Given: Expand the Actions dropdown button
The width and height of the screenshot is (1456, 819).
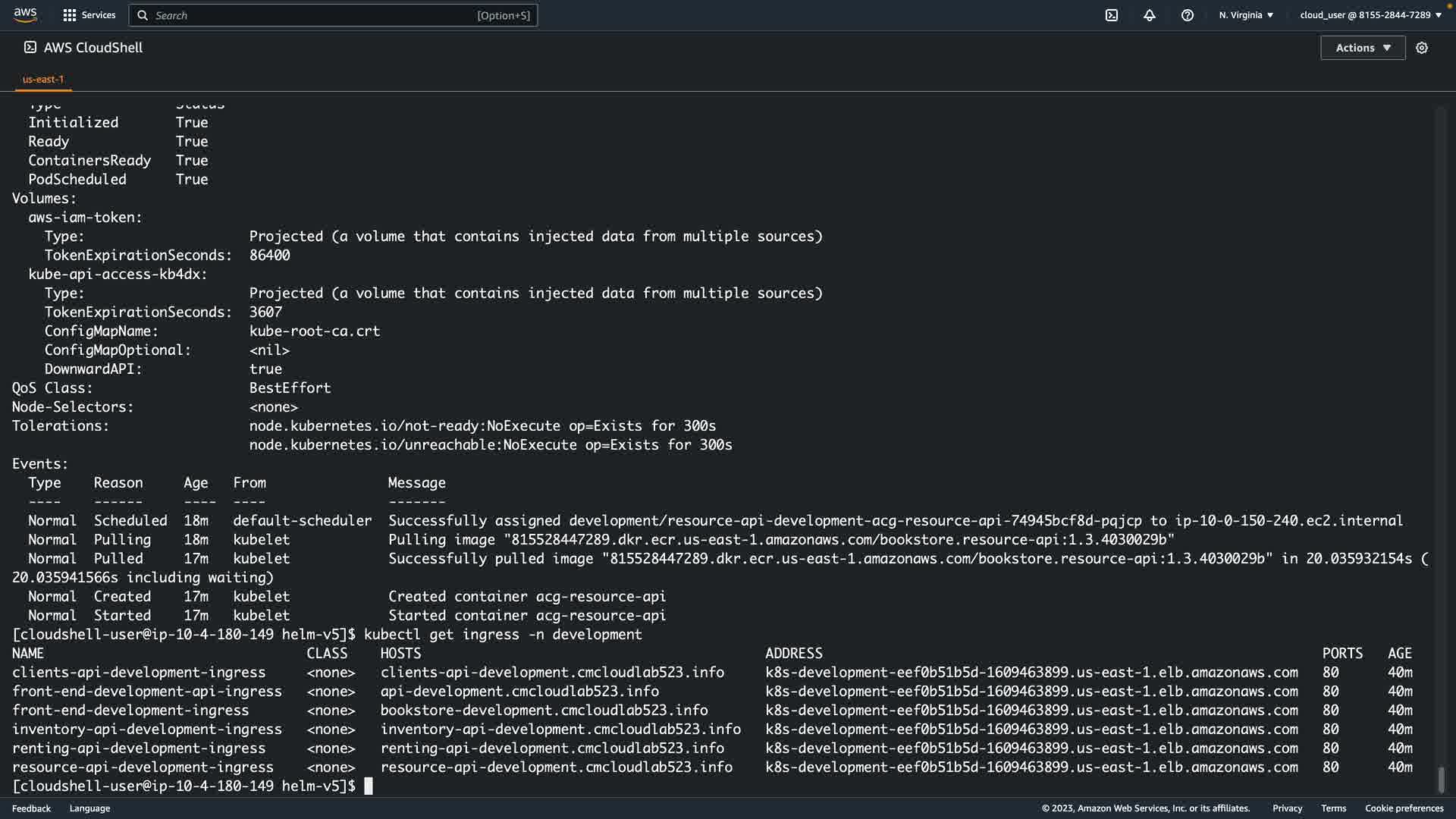Looking at the screenshot, I should [1363, 48].
